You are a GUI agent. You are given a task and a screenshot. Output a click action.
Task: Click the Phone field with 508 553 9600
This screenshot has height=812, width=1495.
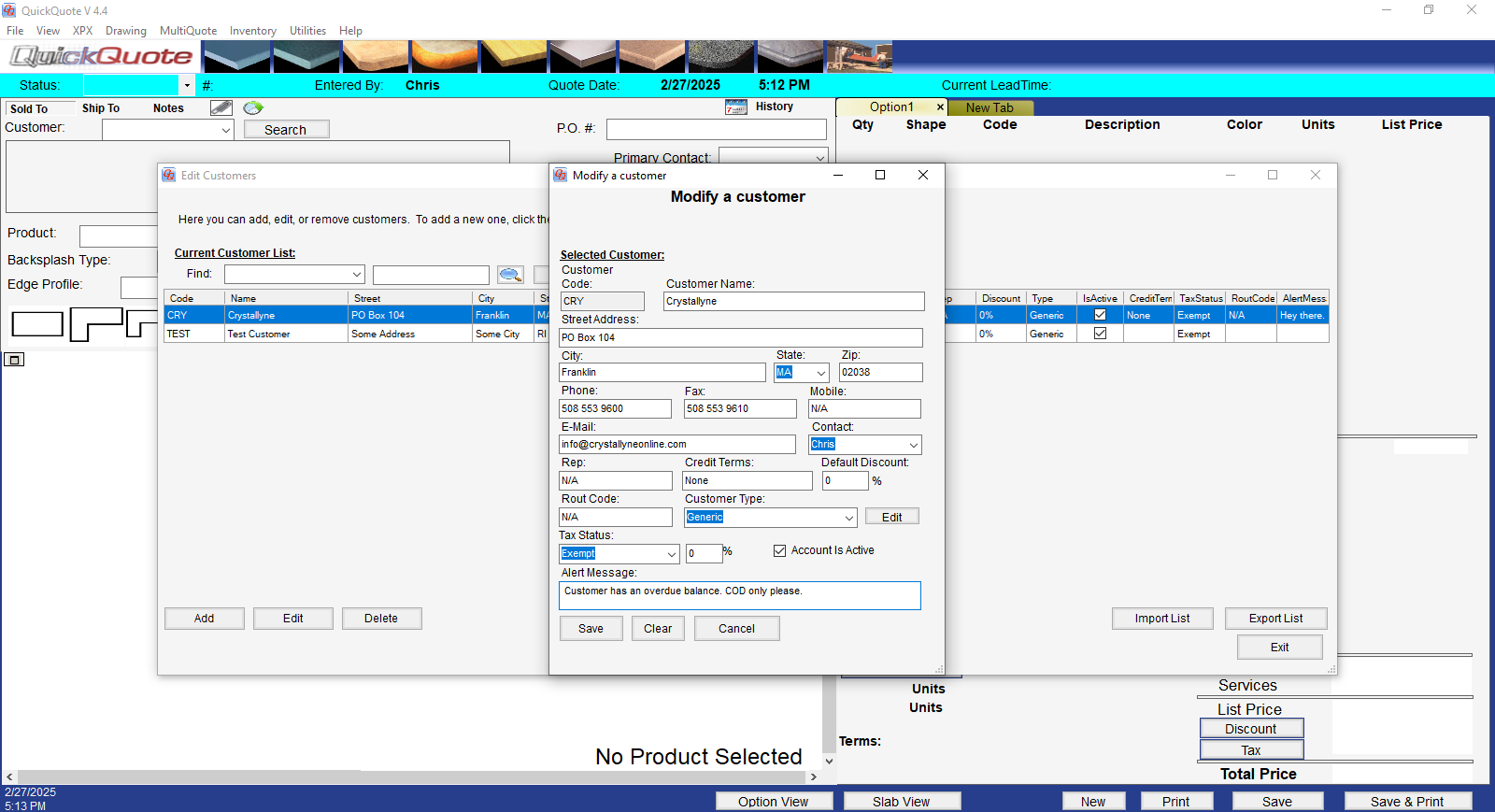[x=615, y=409]
